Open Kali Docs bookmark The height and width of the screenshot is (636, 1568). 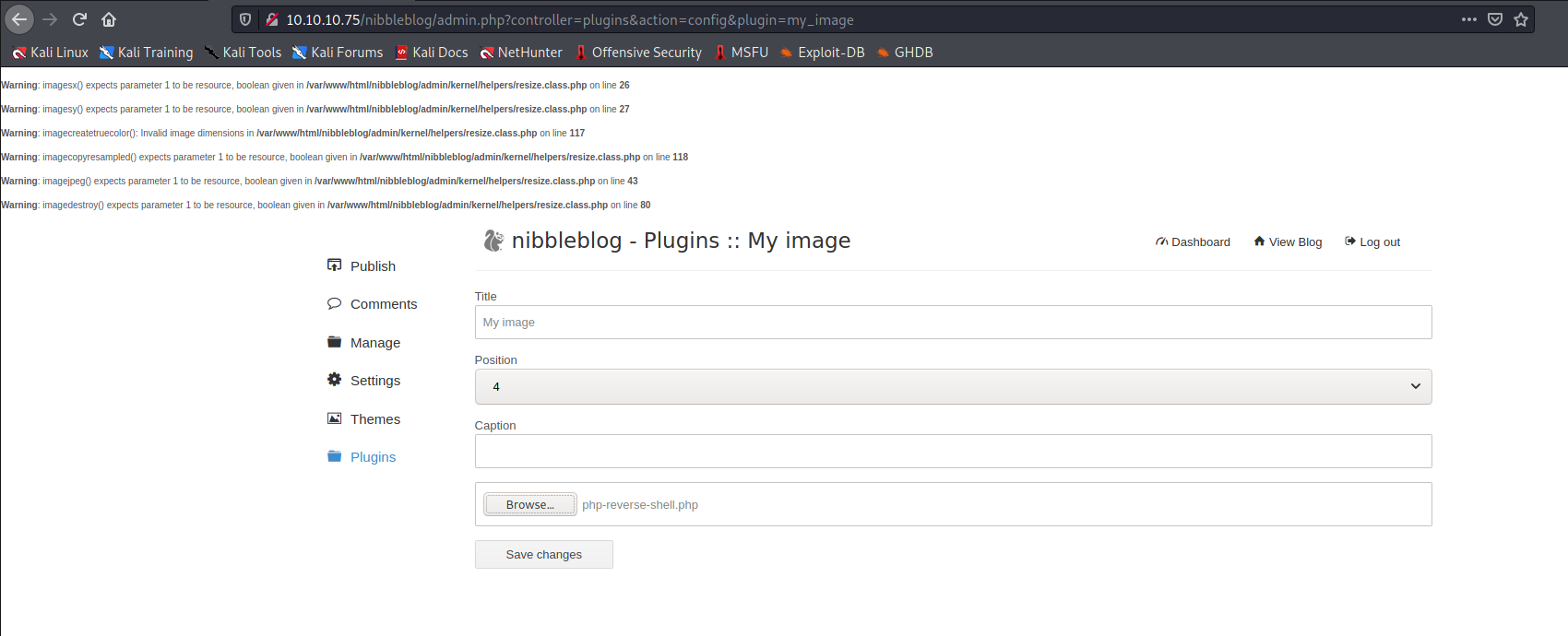click(x=432, y=53)
